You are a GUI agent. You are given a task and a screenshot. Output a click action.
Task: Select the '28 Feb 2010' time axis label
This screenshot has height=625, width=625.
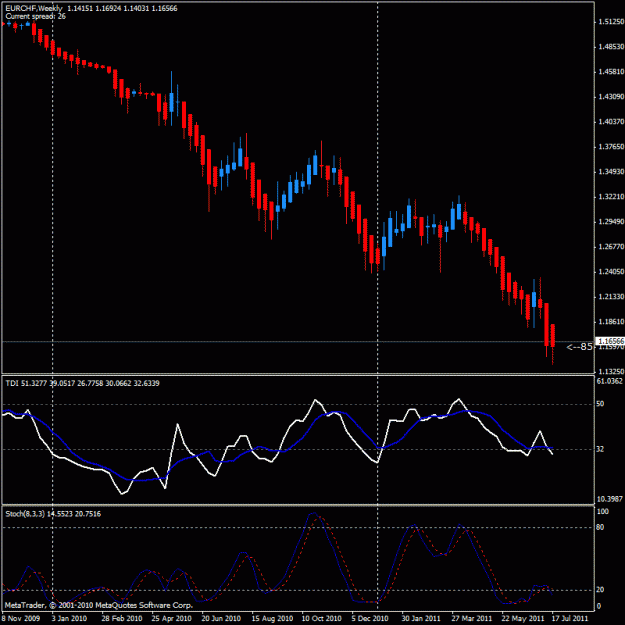coord(122,619)
